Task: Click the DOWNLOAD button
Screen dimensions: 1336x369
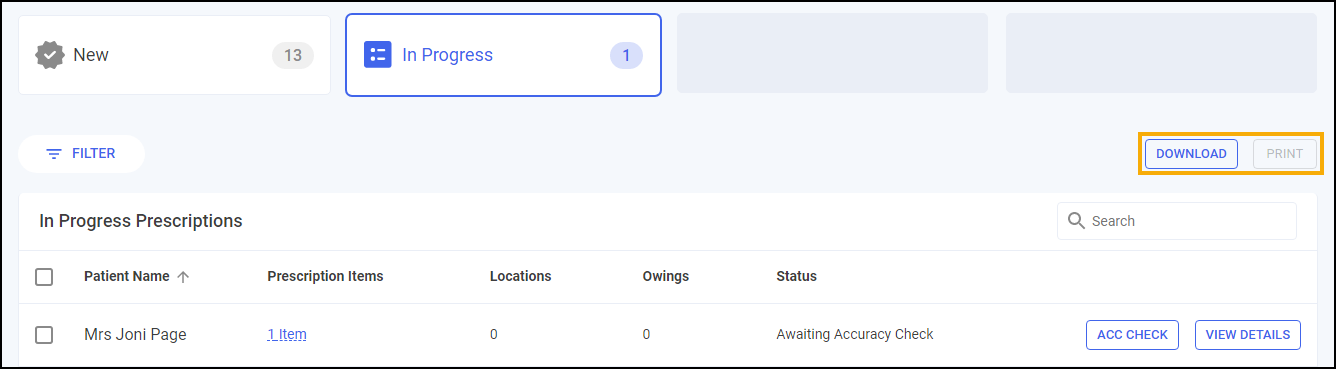Action: click(1191, 154)
